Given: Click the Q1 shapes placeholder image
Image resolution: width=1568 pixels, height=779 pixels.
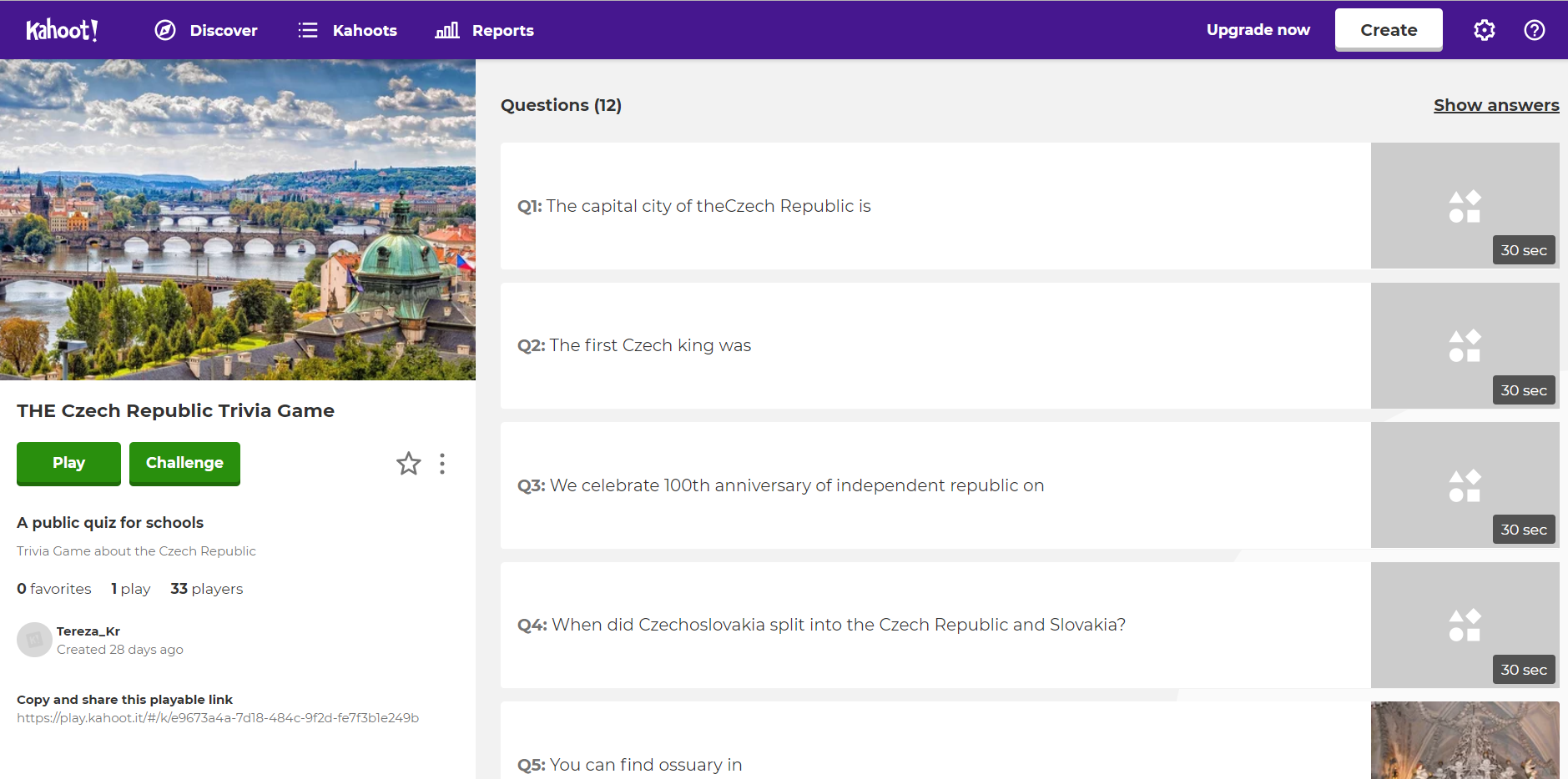Looking at the screenshot, I should (x=1465, y=206).
